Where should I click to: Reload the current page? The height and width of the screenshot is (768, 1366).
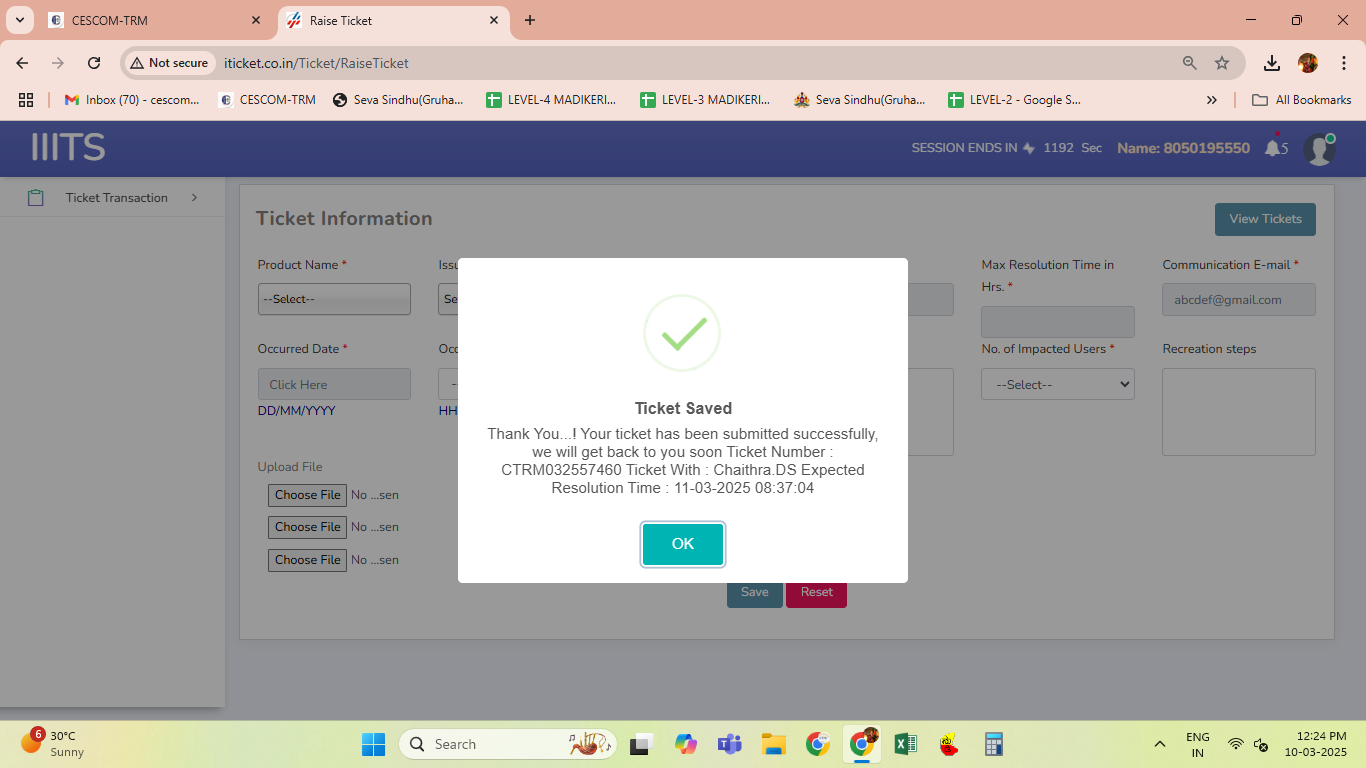point(94,63)
